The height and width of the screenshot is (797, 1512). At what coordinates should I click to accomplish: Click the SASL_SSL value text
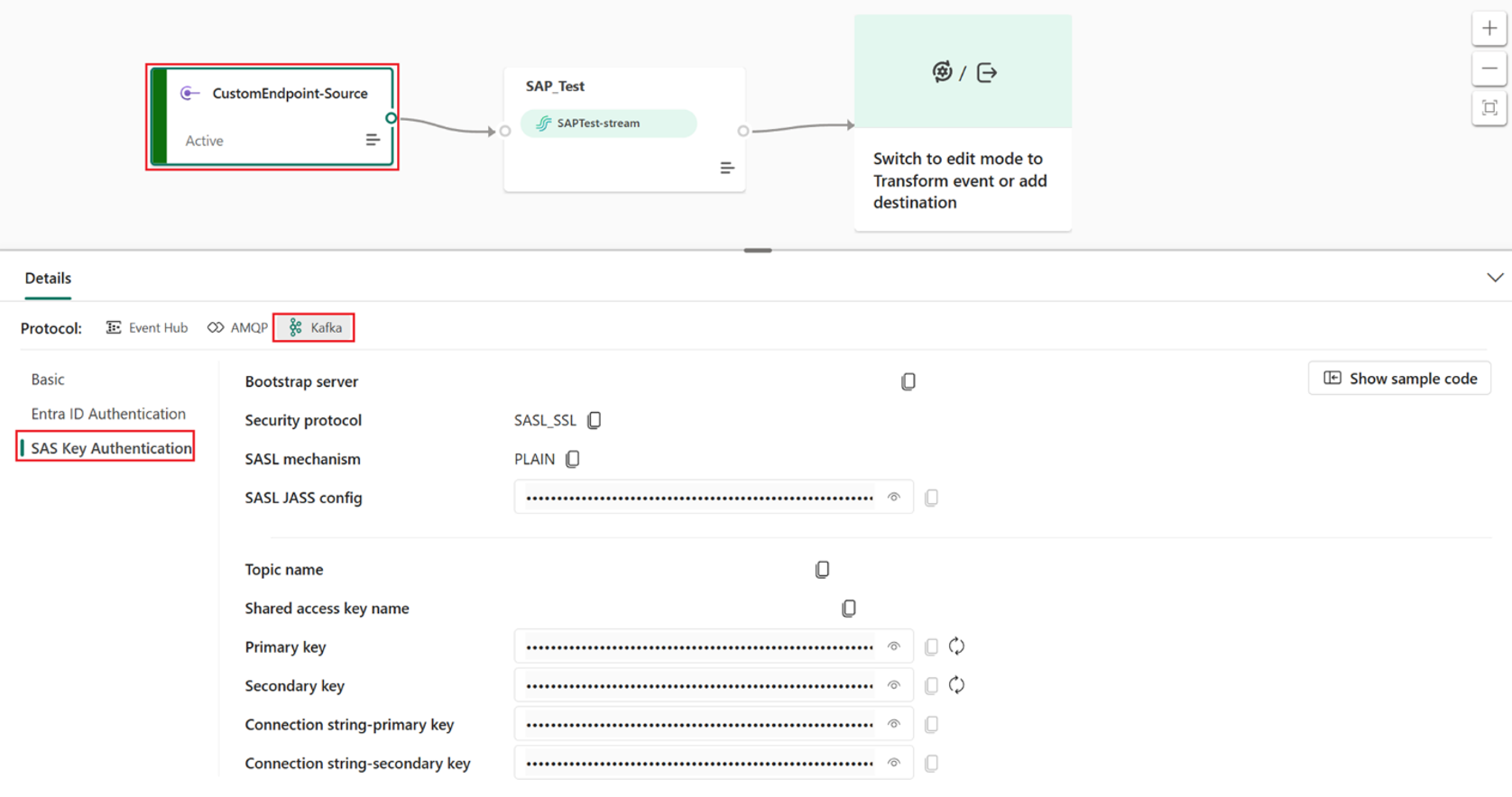click(545, 420)
